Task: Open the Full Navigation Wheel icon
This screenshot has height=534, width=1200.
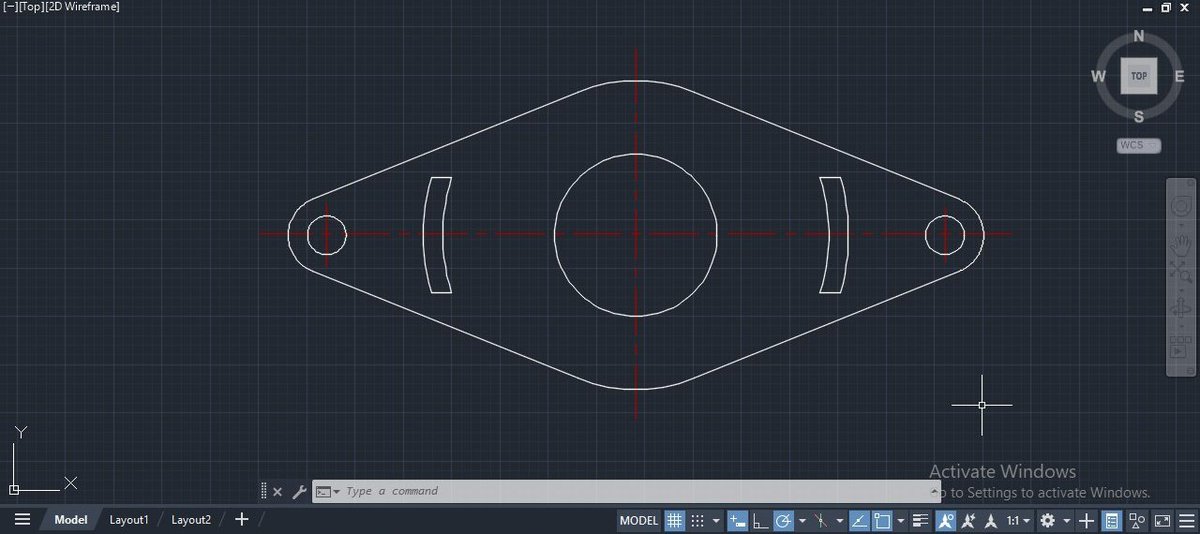Action: click(x=1181, y=206)
